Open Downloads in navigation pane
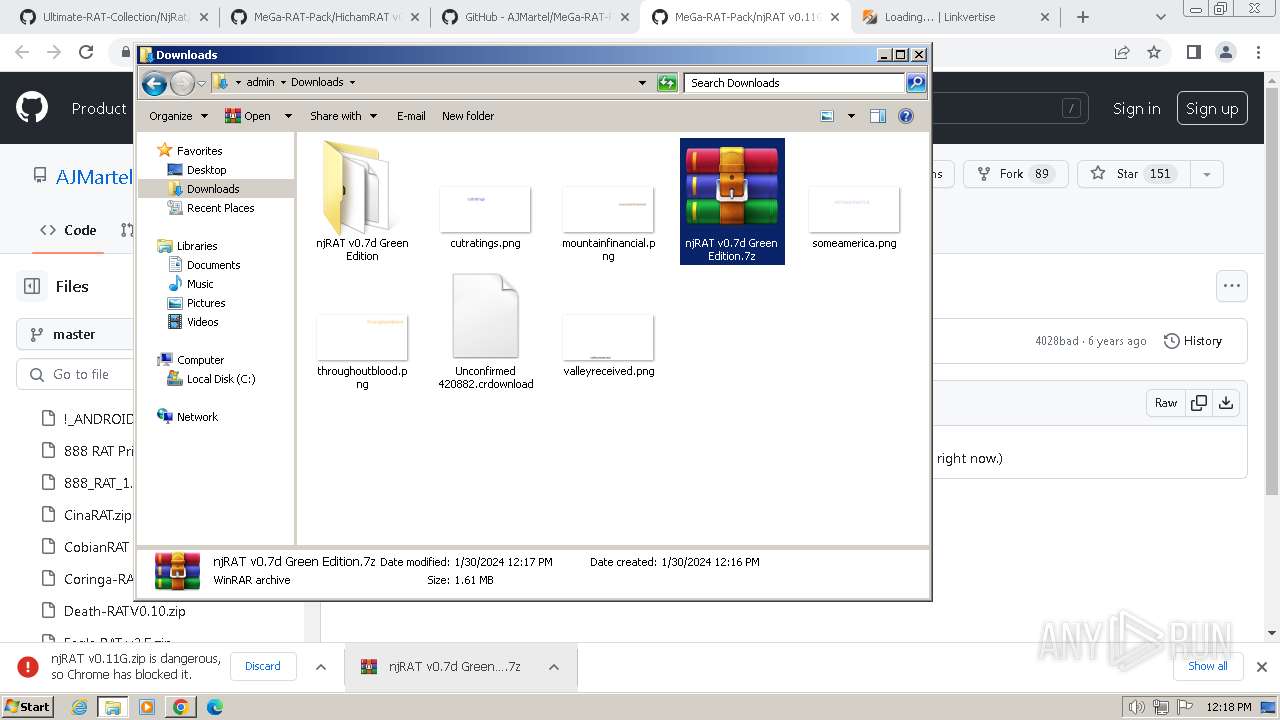 [x=212, y=189]
